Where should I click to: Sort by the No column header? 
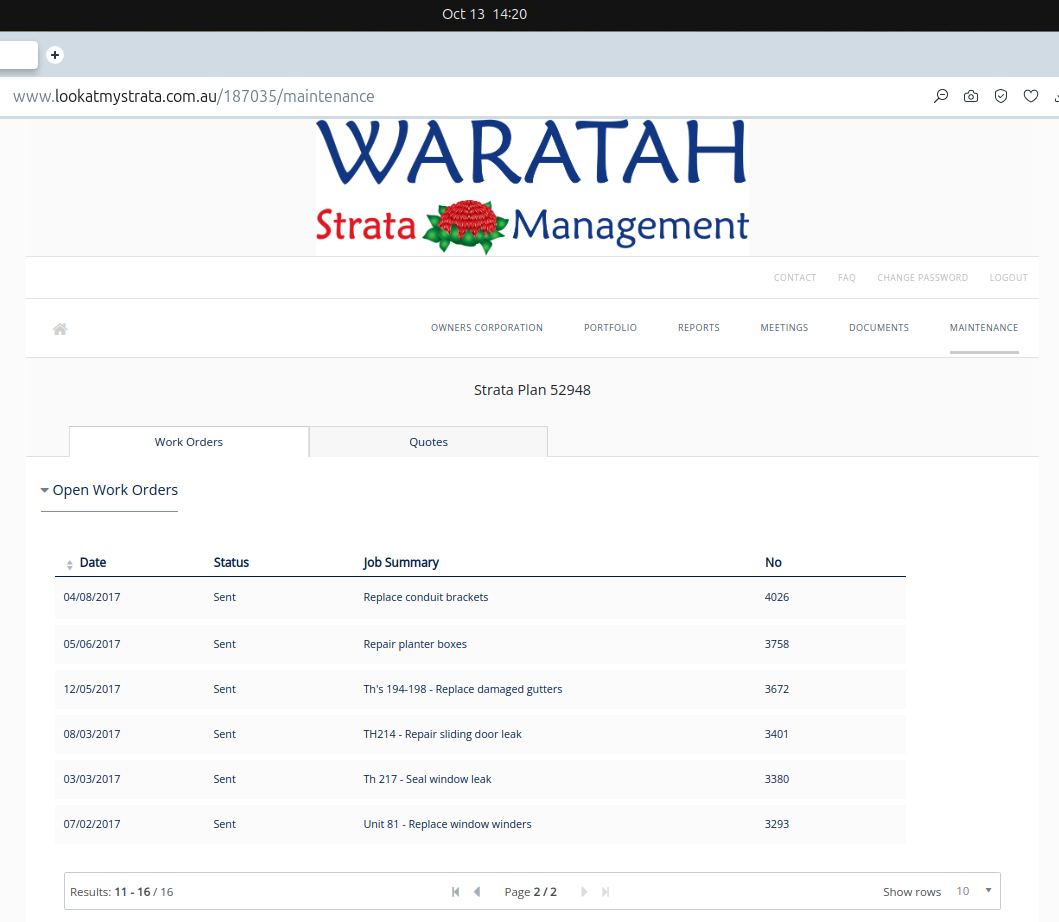[x=773, y=562]
